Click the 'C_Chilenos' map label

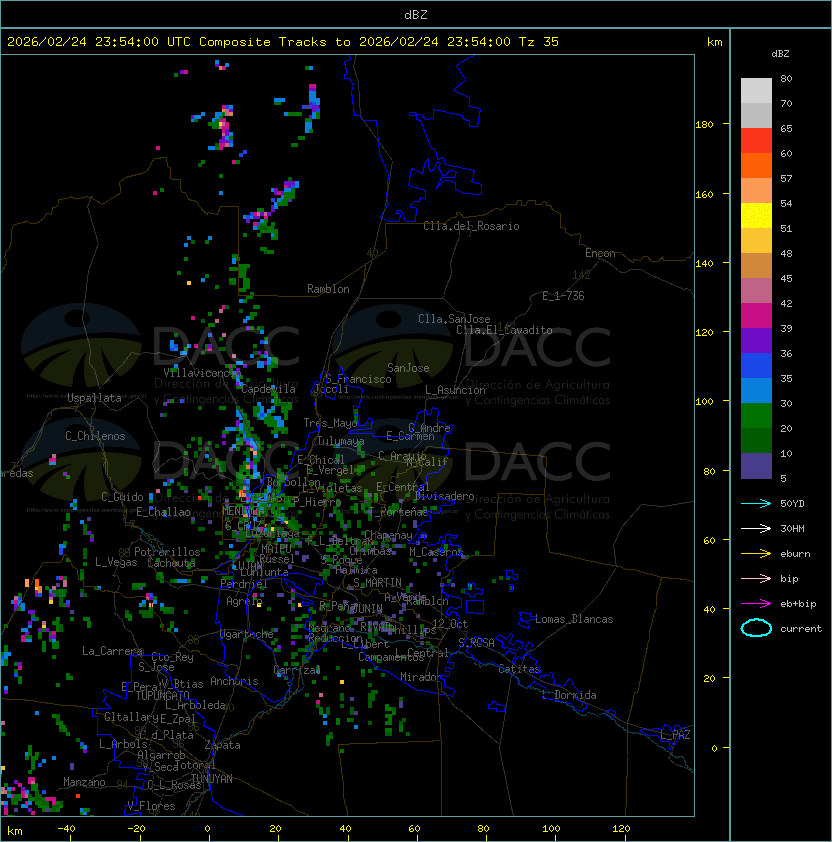click(x=95, y=436)
